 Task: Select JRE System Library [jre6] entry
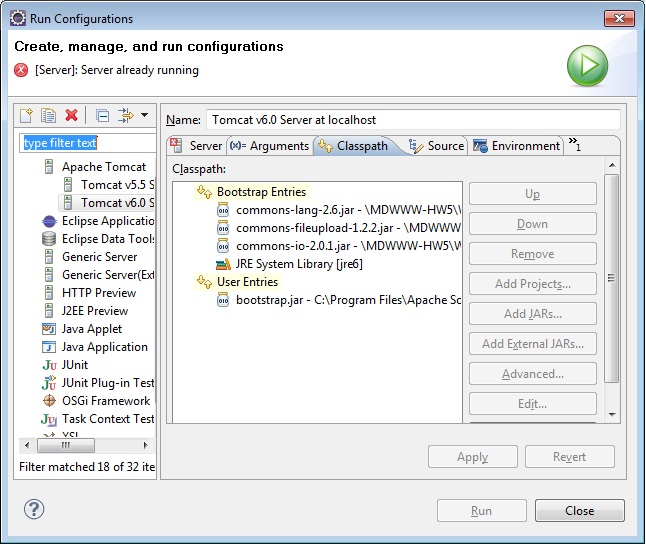[299, 264]
